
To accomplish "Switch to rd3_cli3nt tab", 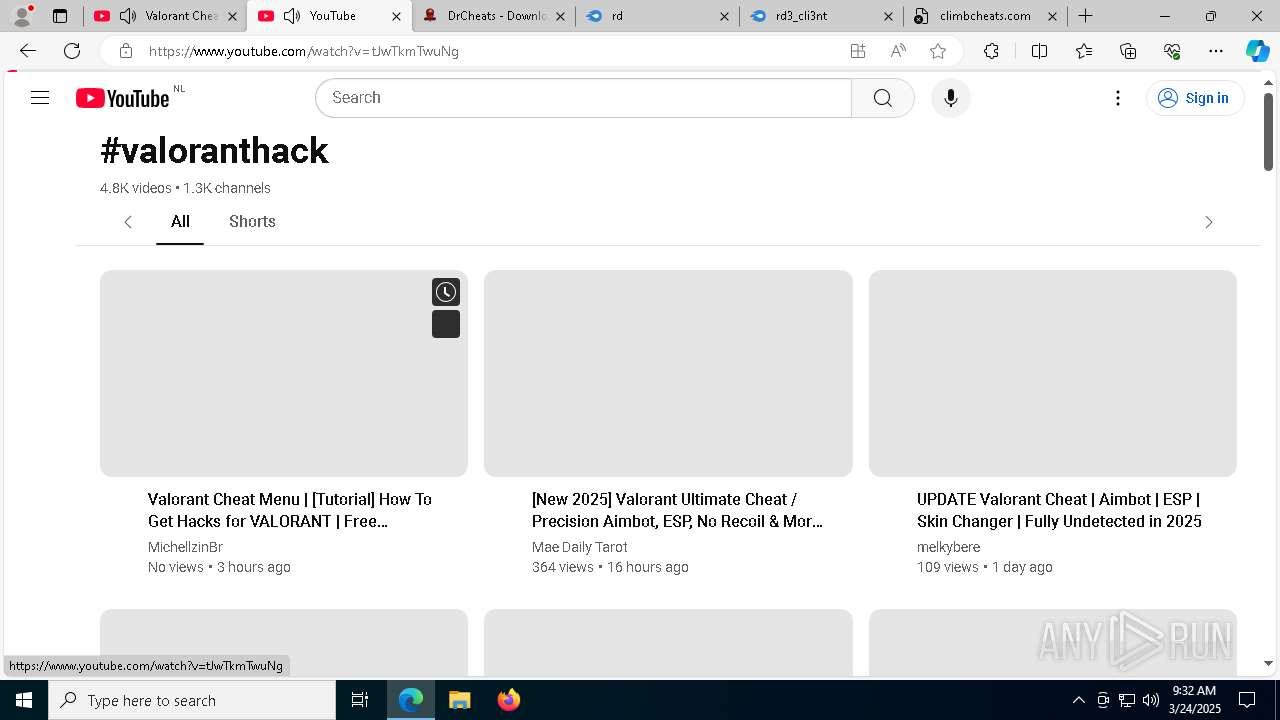I will coord(820,16).
